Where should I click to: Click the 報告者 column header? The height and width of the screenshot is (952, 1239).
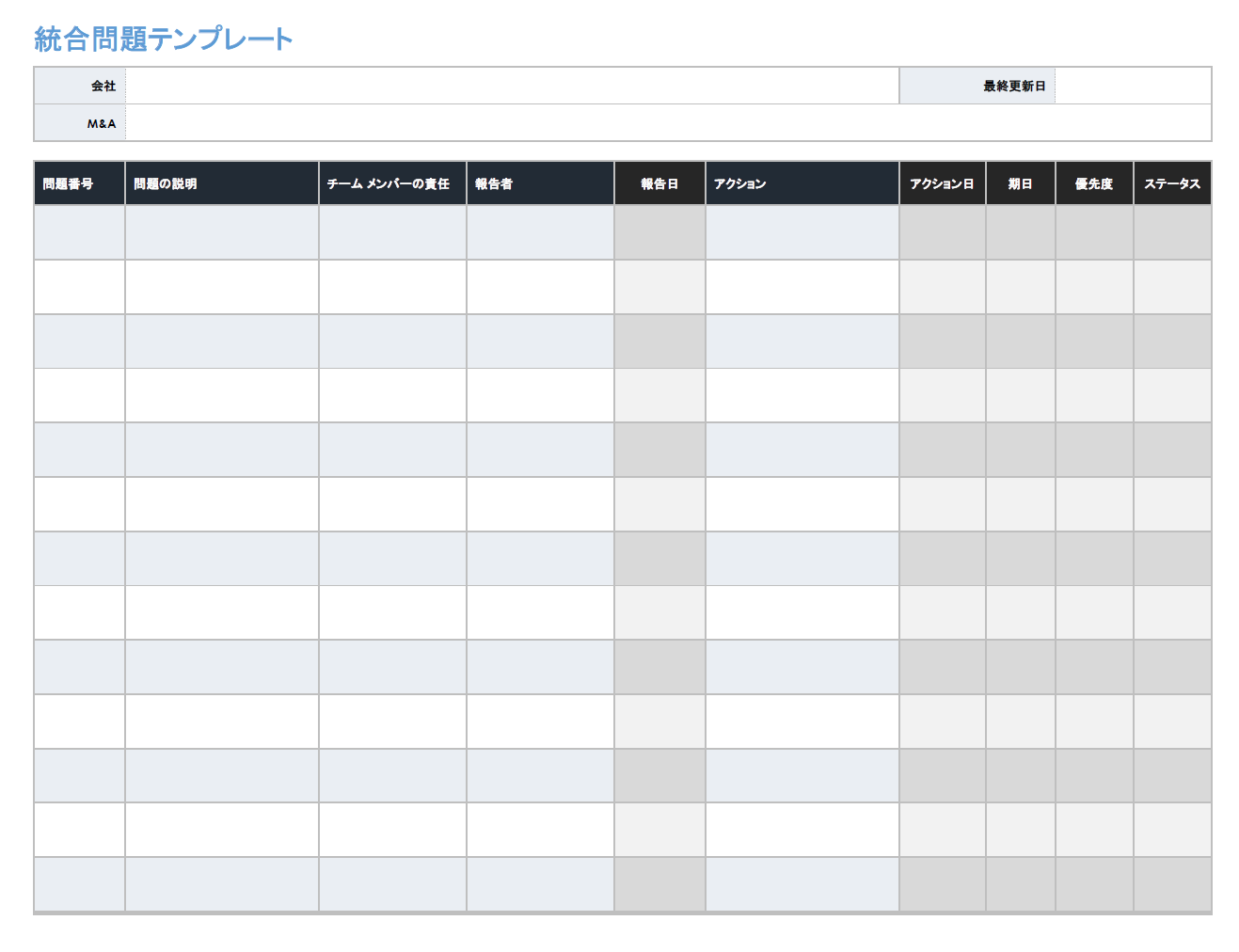coord(540,183)
